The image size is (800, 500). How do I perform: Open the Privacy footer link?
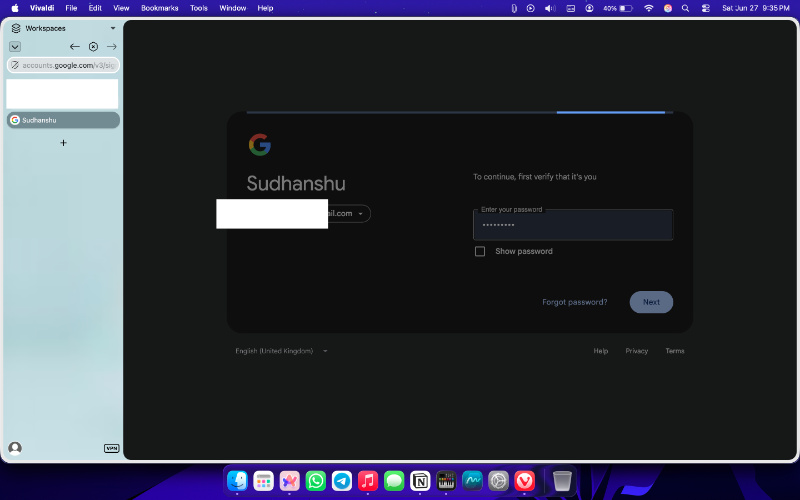(637, 351)
